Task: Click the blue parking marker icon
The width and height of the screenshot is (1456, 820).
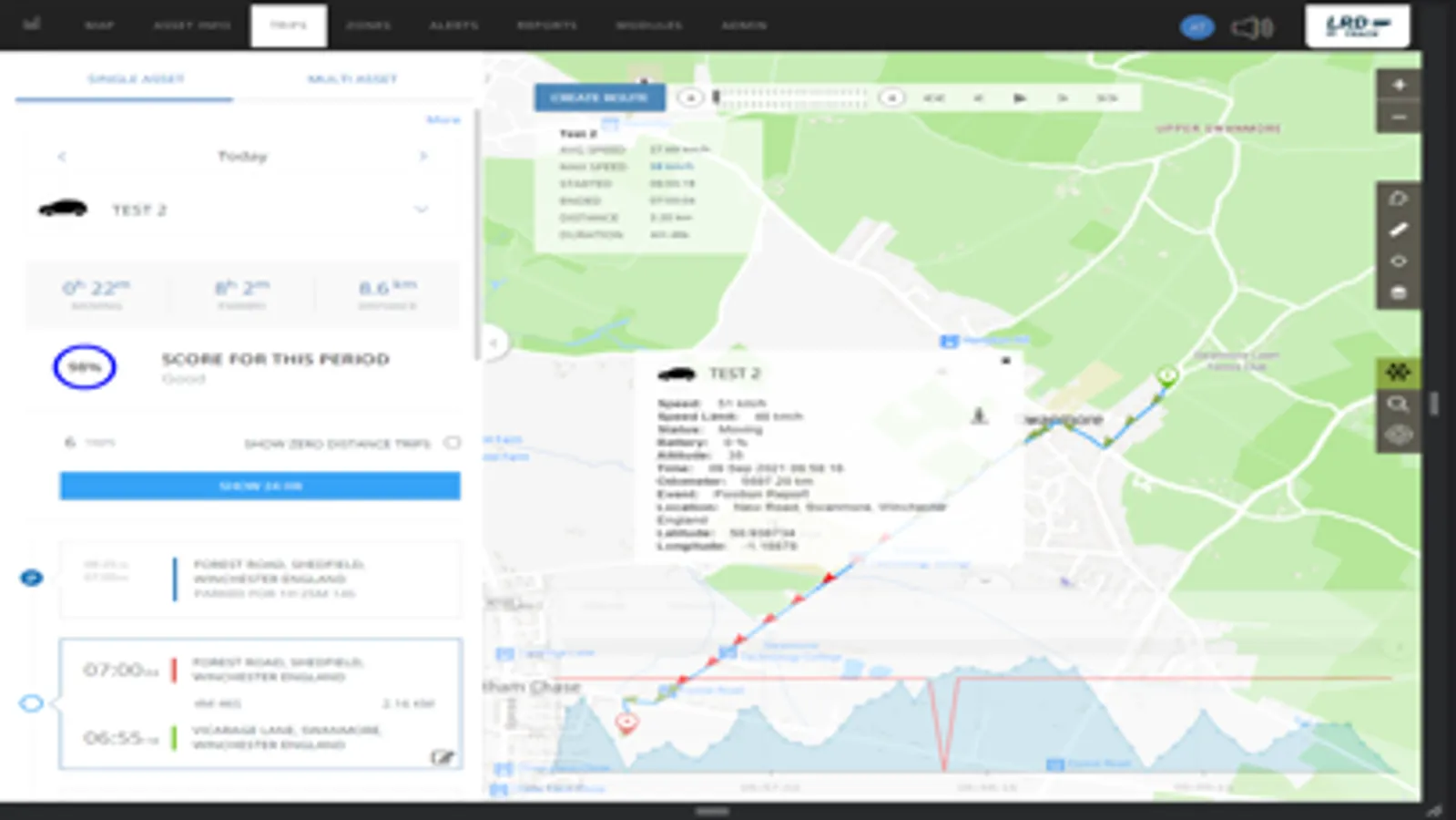Action: click(32, 578)
